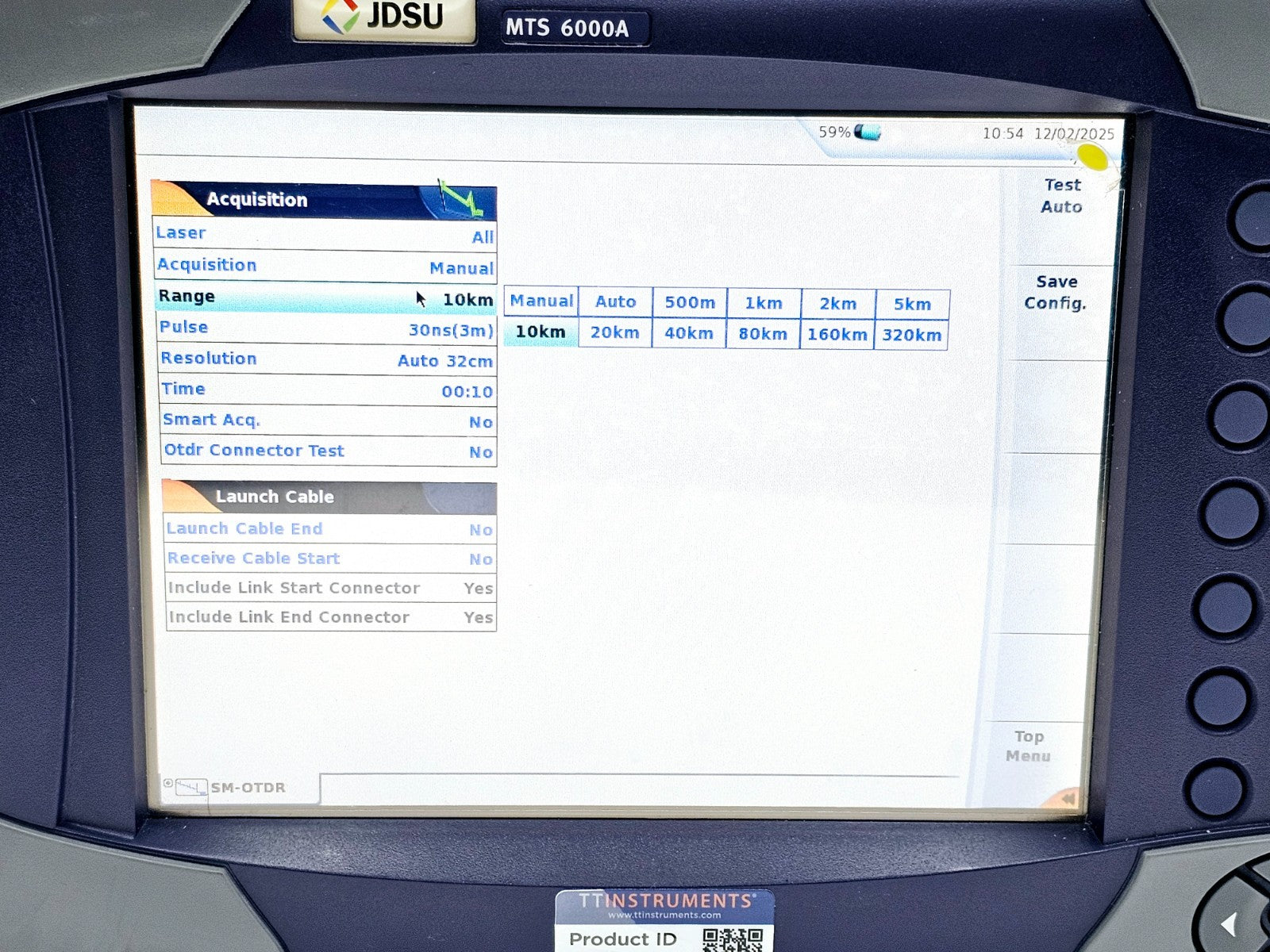The image size is (1270, 952).
Task: Open the Top Menu
Action: pos(1029,747)
